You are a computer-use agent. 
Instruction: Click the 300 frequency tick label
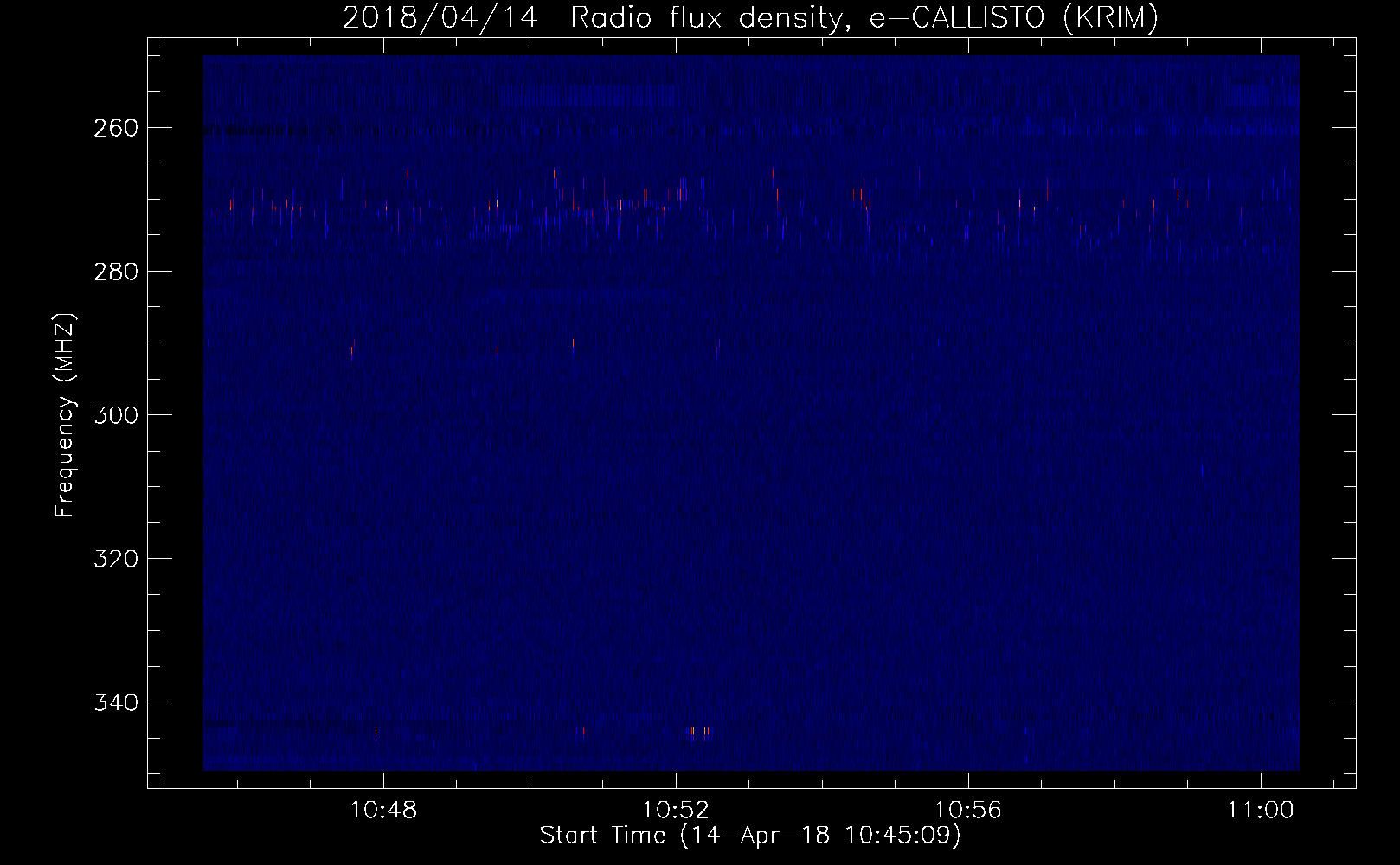click(115, 415)
